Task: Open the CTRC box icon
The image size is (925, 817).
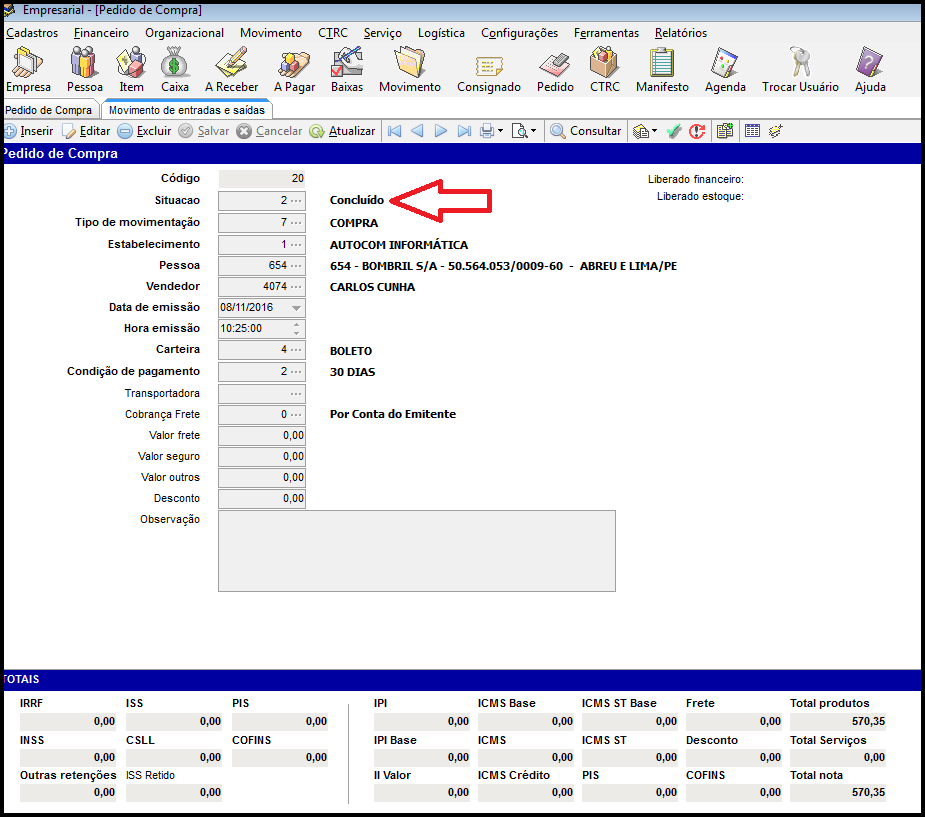Action: [604, 65]
